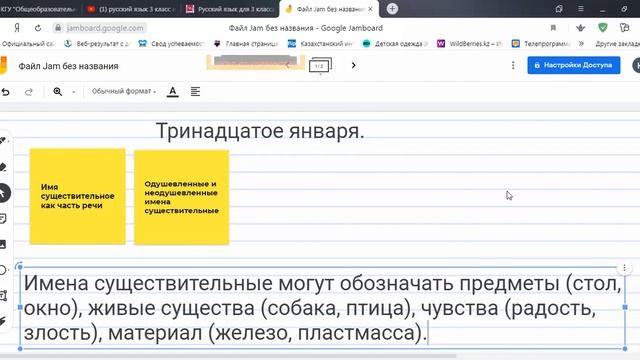Change text alignment with the align icon
The width and height of the screenshot is (640, 360).
[196, 91]
